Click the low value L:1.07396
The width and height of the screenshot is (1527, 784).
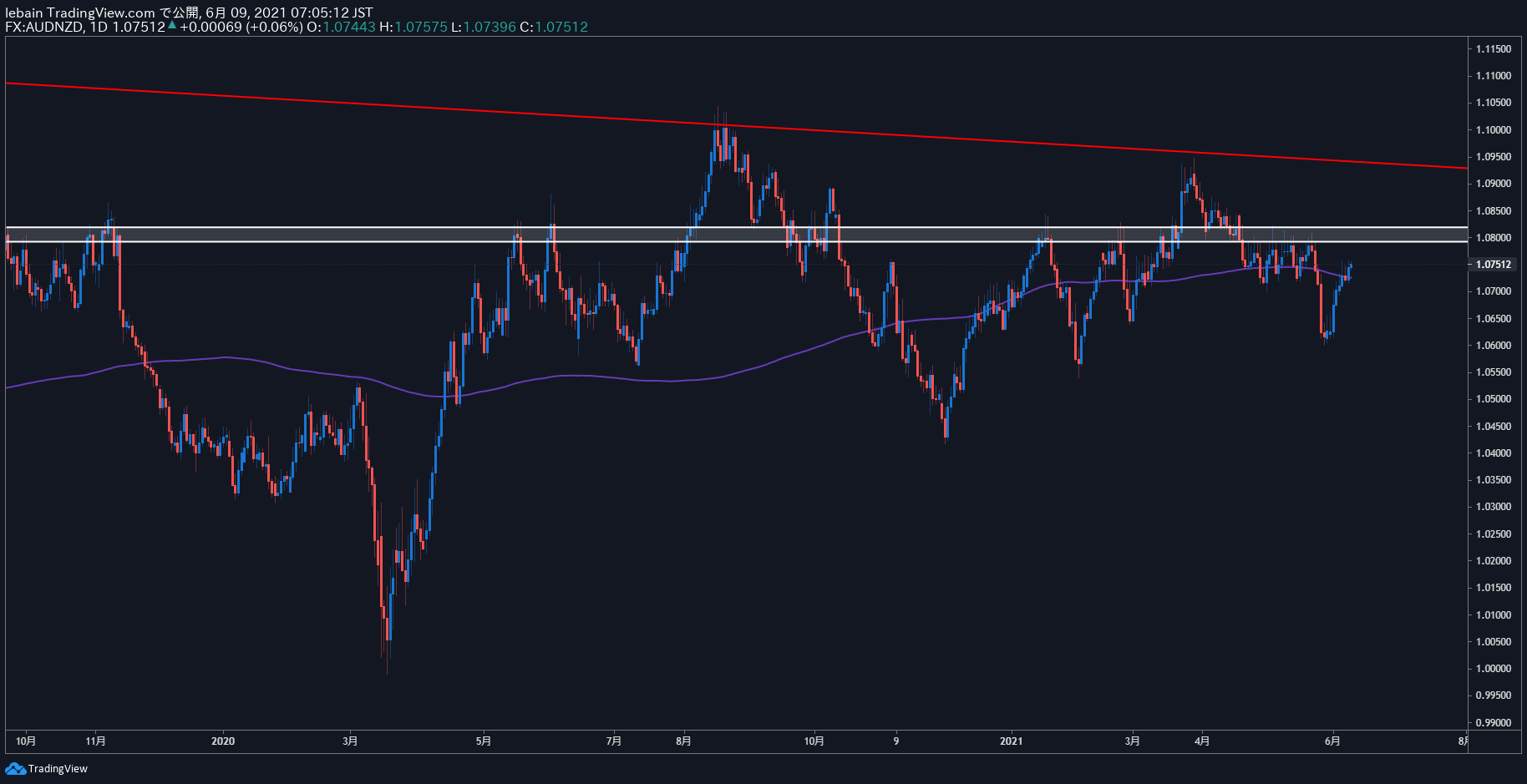[x=484, y=27]
